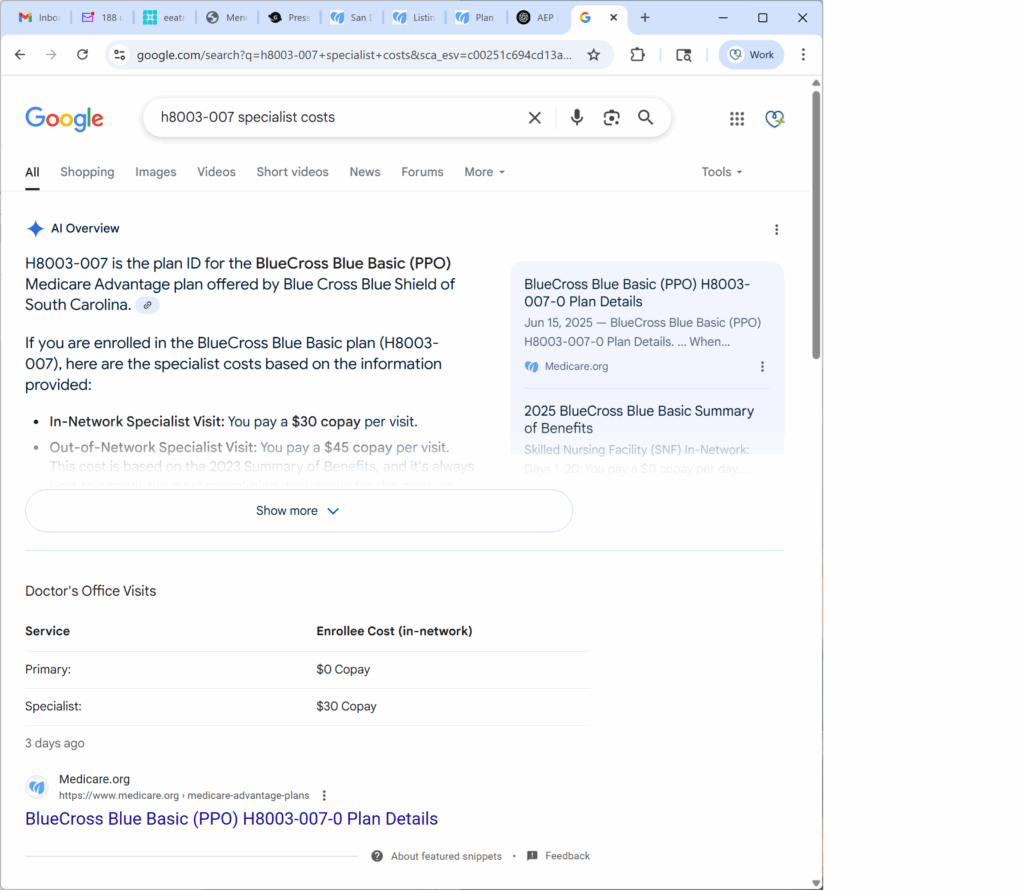Open BlueCross Blue Basic Plan Details result
Viewport: 1024px width, 890px height.
point(231,819)
